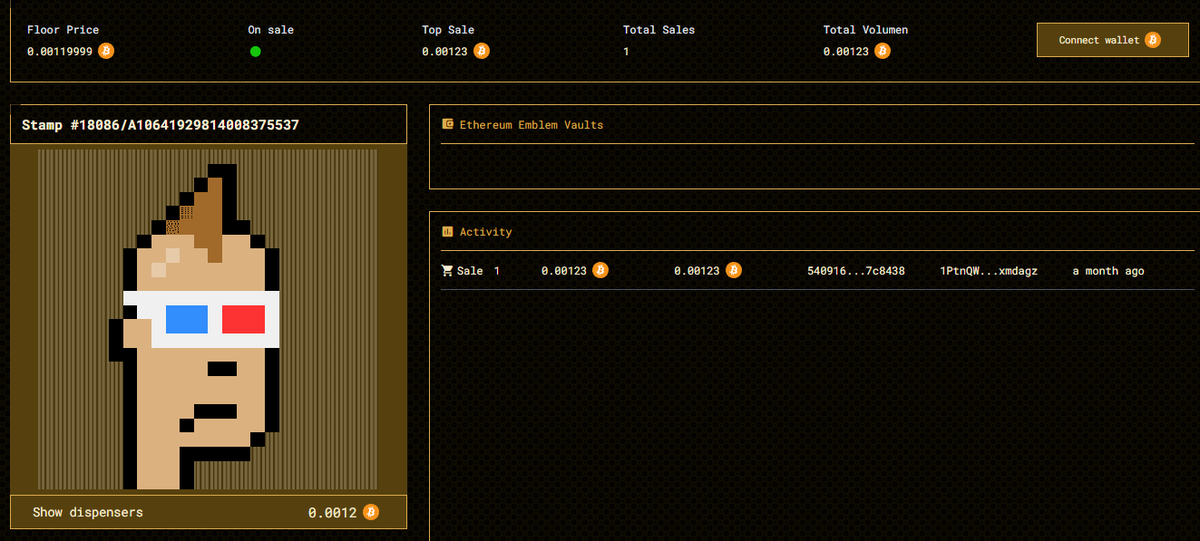
Task: Click the Top Sale label
Action: click(x=448, y=30)
